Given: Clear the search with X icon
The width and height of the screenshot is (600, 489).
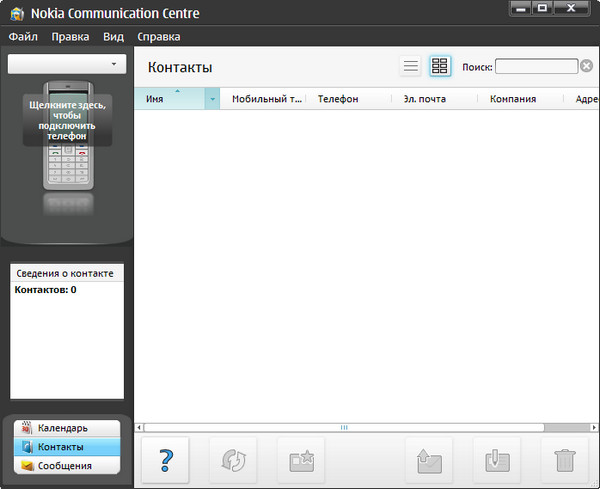Looking at the screenshot, I should click(586, 66).
